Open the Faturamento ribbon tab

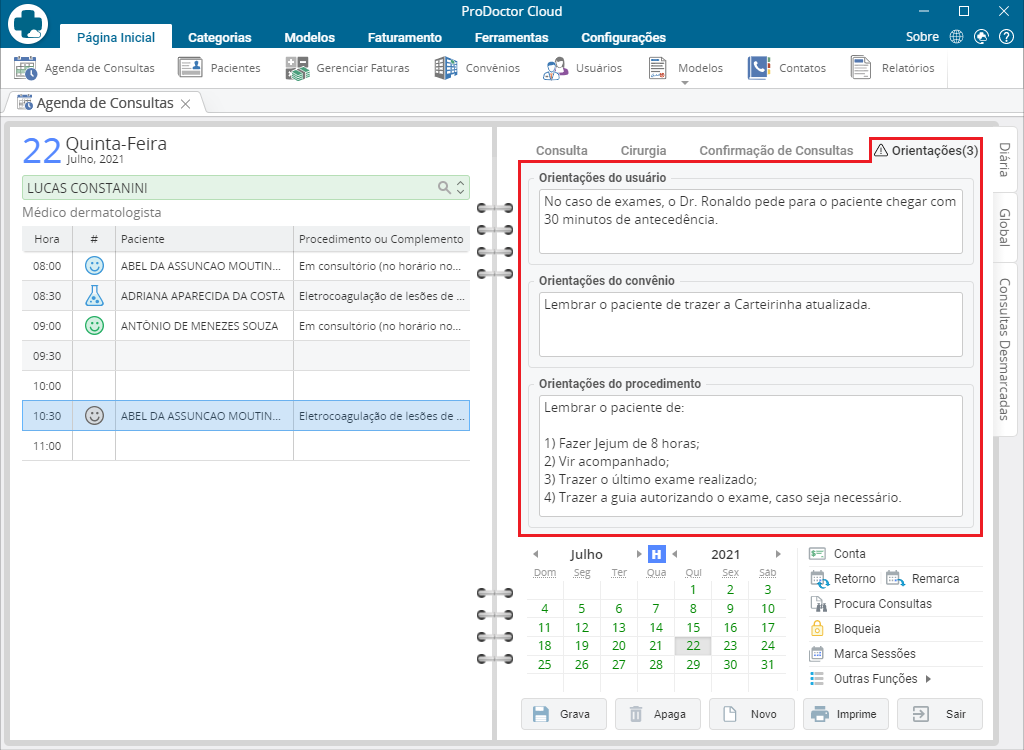click(404, 37)
